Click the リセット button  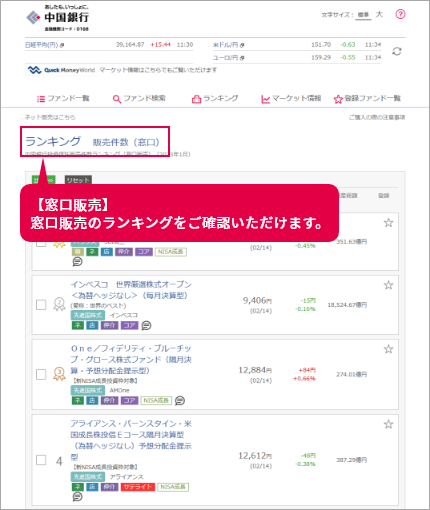pos(78,180)
